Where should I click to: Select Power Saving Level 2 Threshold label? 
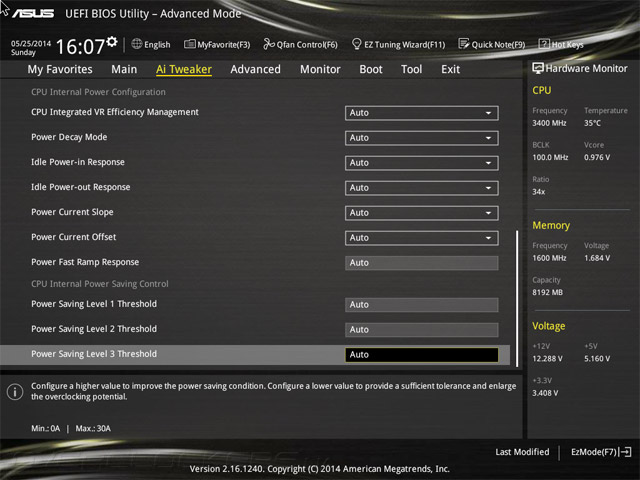point(94,329)
